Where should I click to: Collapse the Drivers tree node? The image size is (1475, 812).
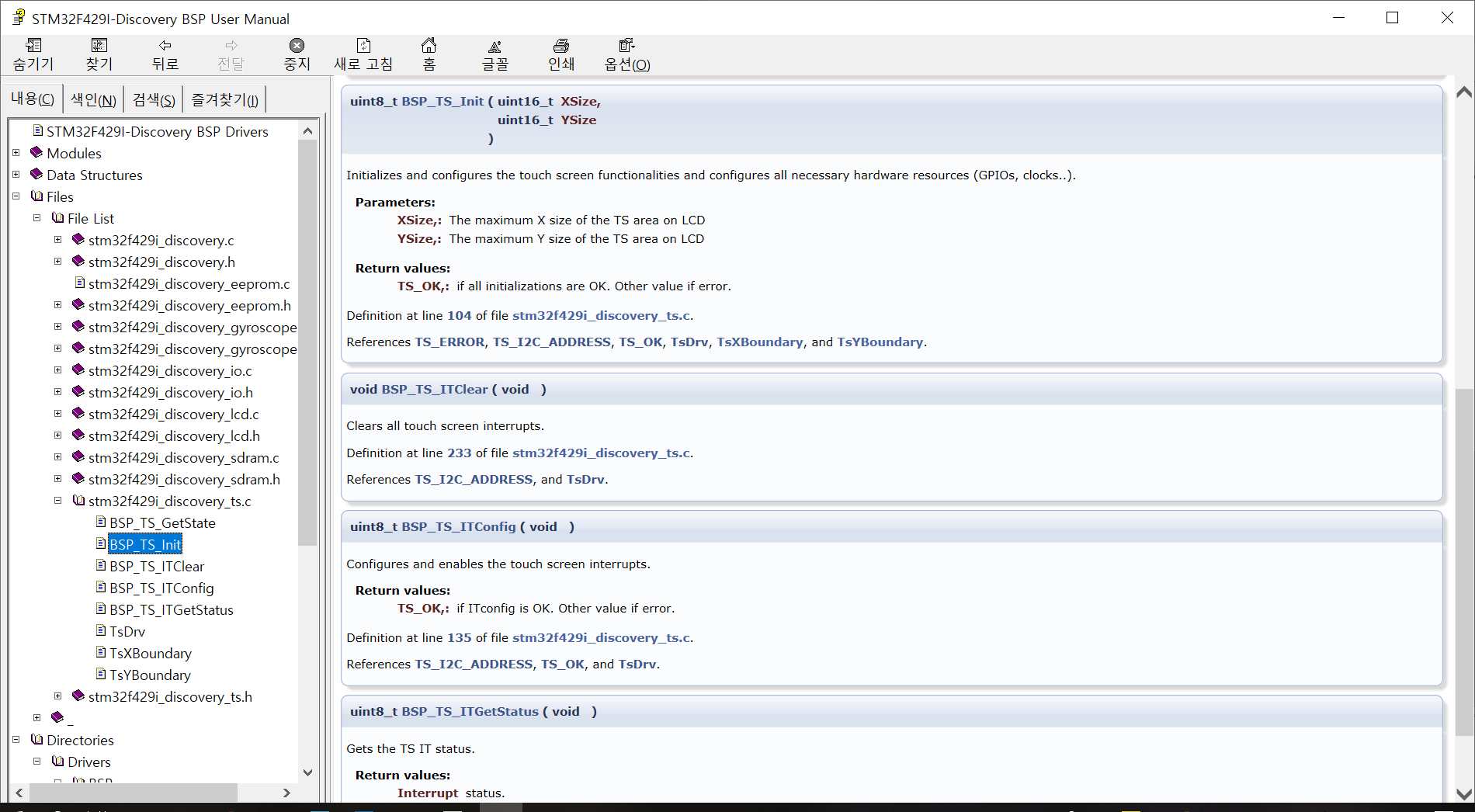pyautogui.click(x=36, y=762)
